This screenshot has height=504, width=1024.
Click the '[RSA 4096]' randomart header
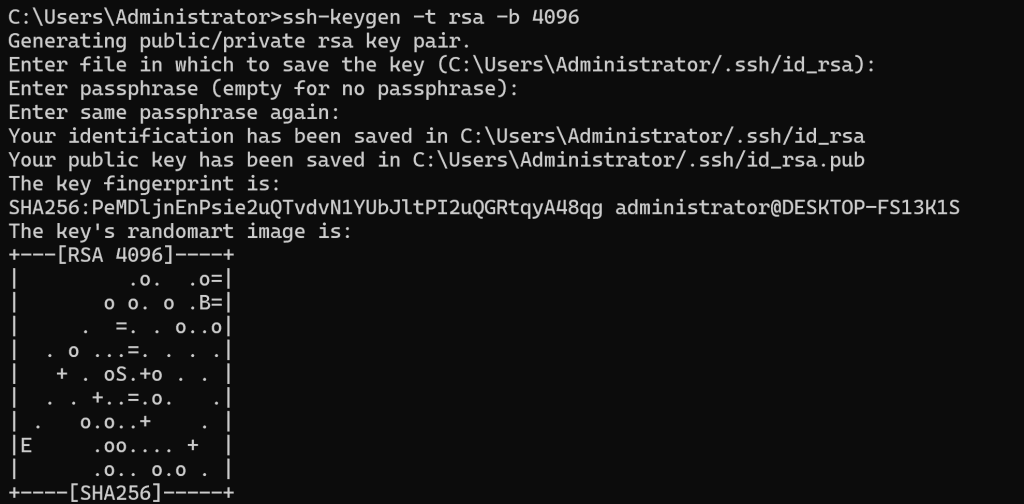coord(115,256)
